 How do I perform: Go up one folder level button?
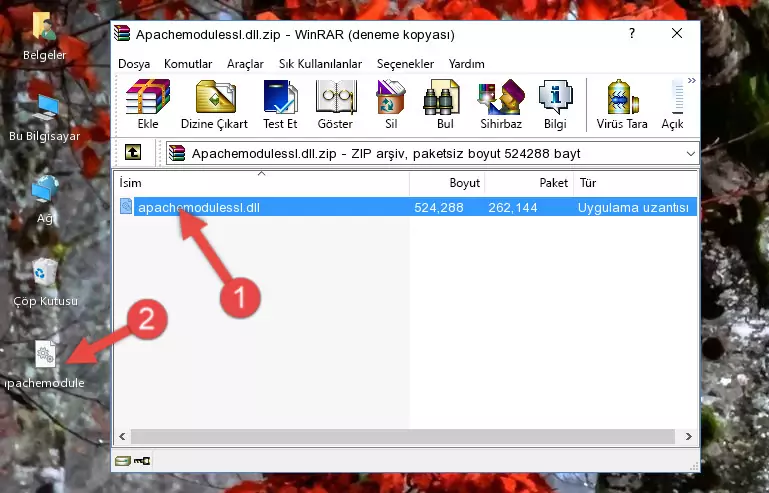(133, 153)
